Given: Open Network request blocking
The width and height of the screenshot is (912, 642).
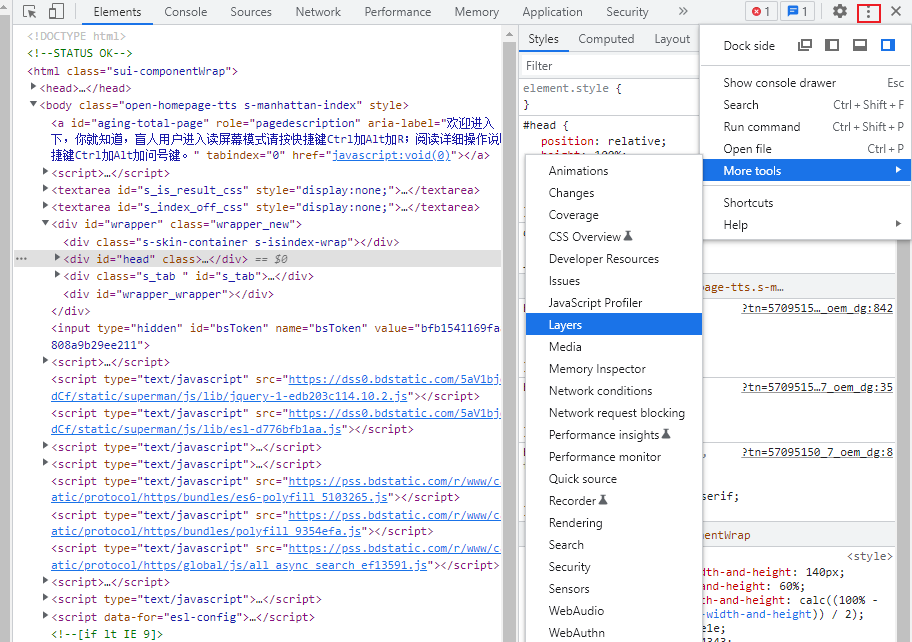Looking at the screenshot, I should [x=614, y=413].
